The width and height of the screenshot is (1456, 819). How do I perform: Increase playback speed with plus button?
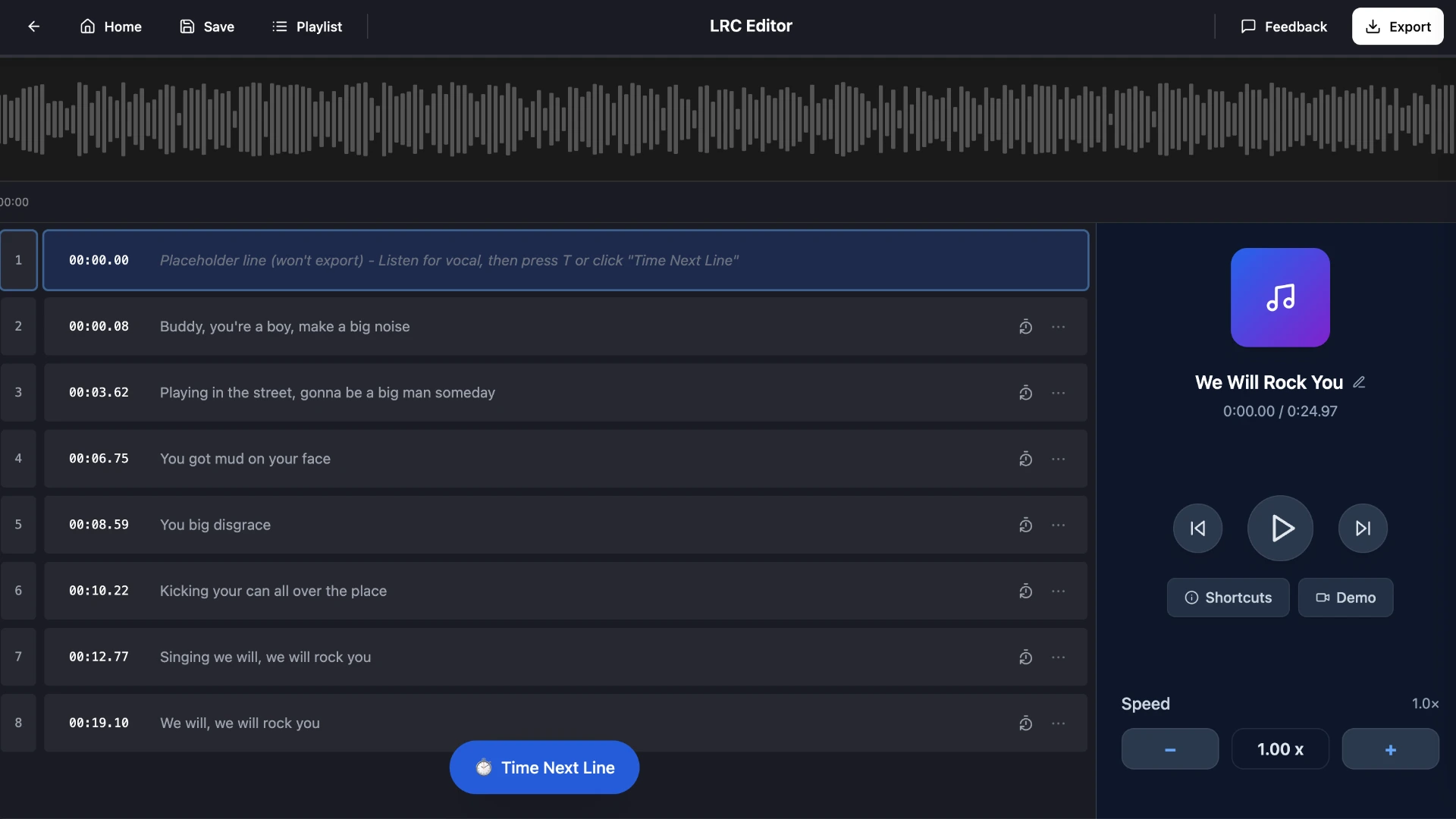click(x=1389, y=748)
